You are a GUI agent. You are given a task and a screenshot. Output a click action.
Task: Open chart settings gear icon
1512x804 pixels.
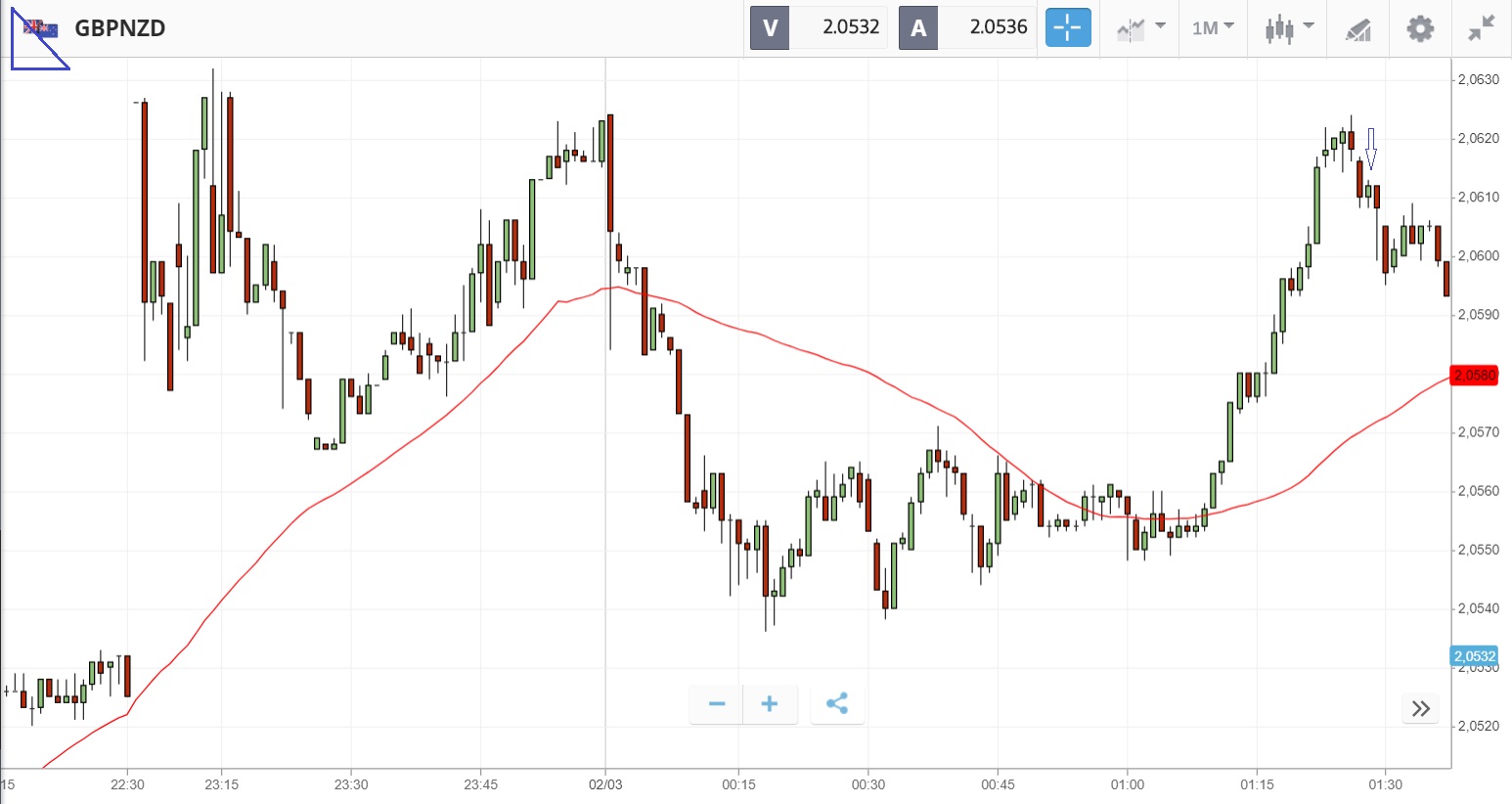[x=1420, y=28]
